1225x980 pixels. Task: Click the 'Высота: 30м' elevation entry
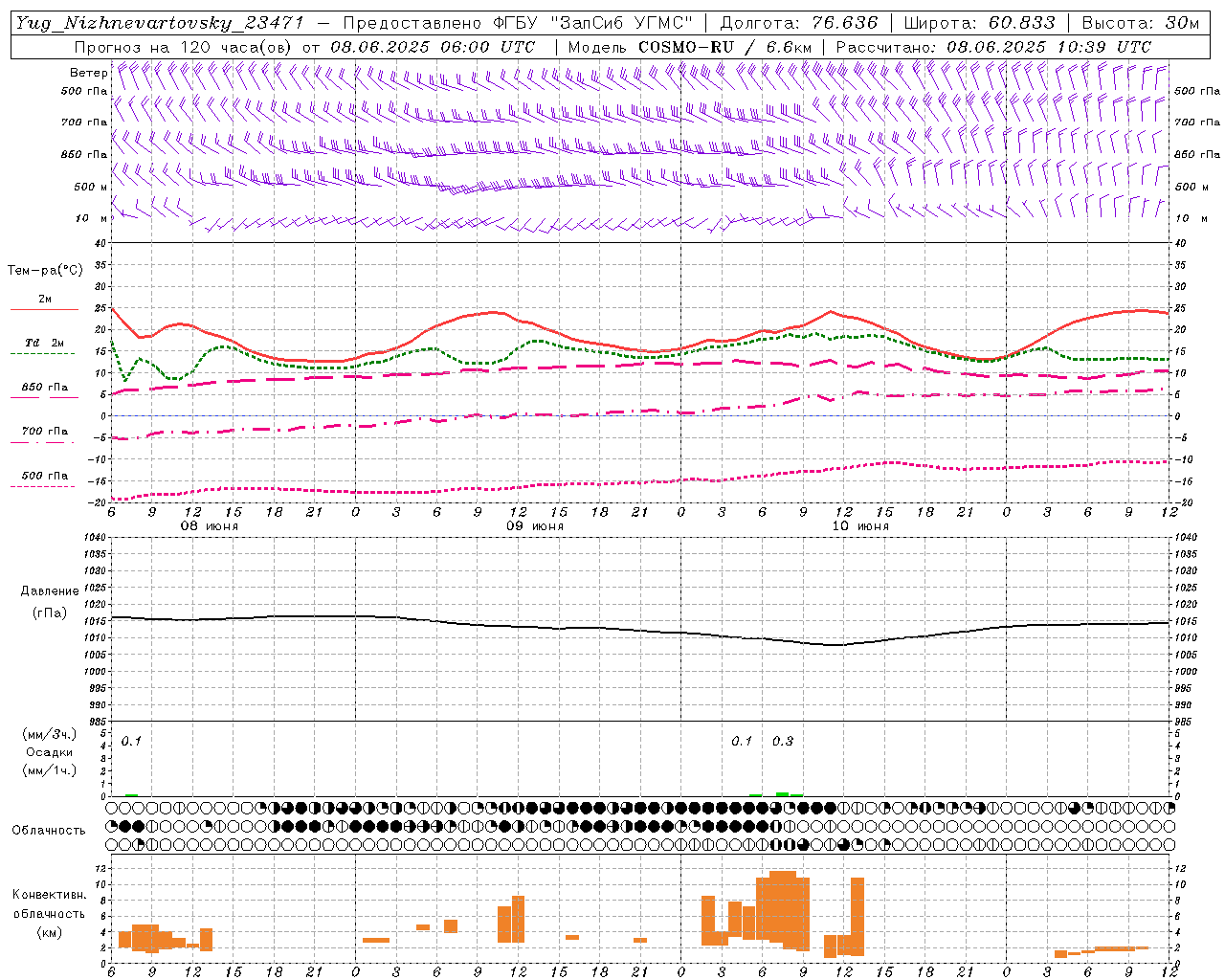click(x=1141, y=24)
